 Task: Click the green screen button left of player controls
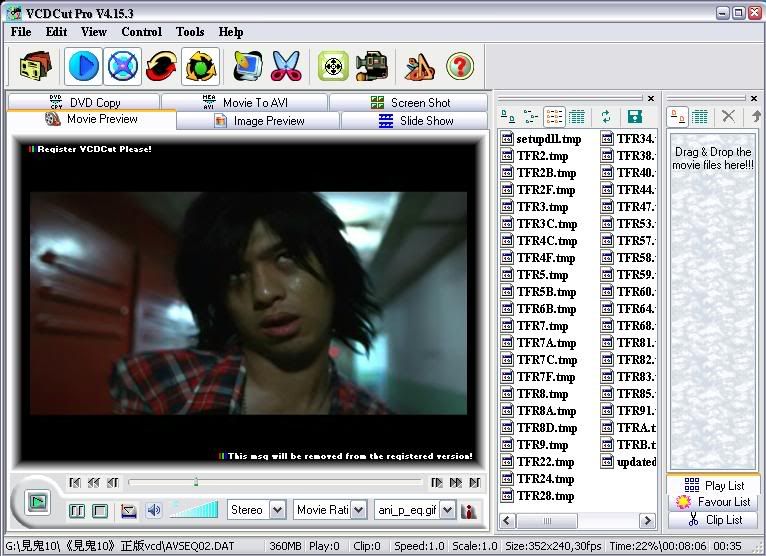click(x=38, y=501)
